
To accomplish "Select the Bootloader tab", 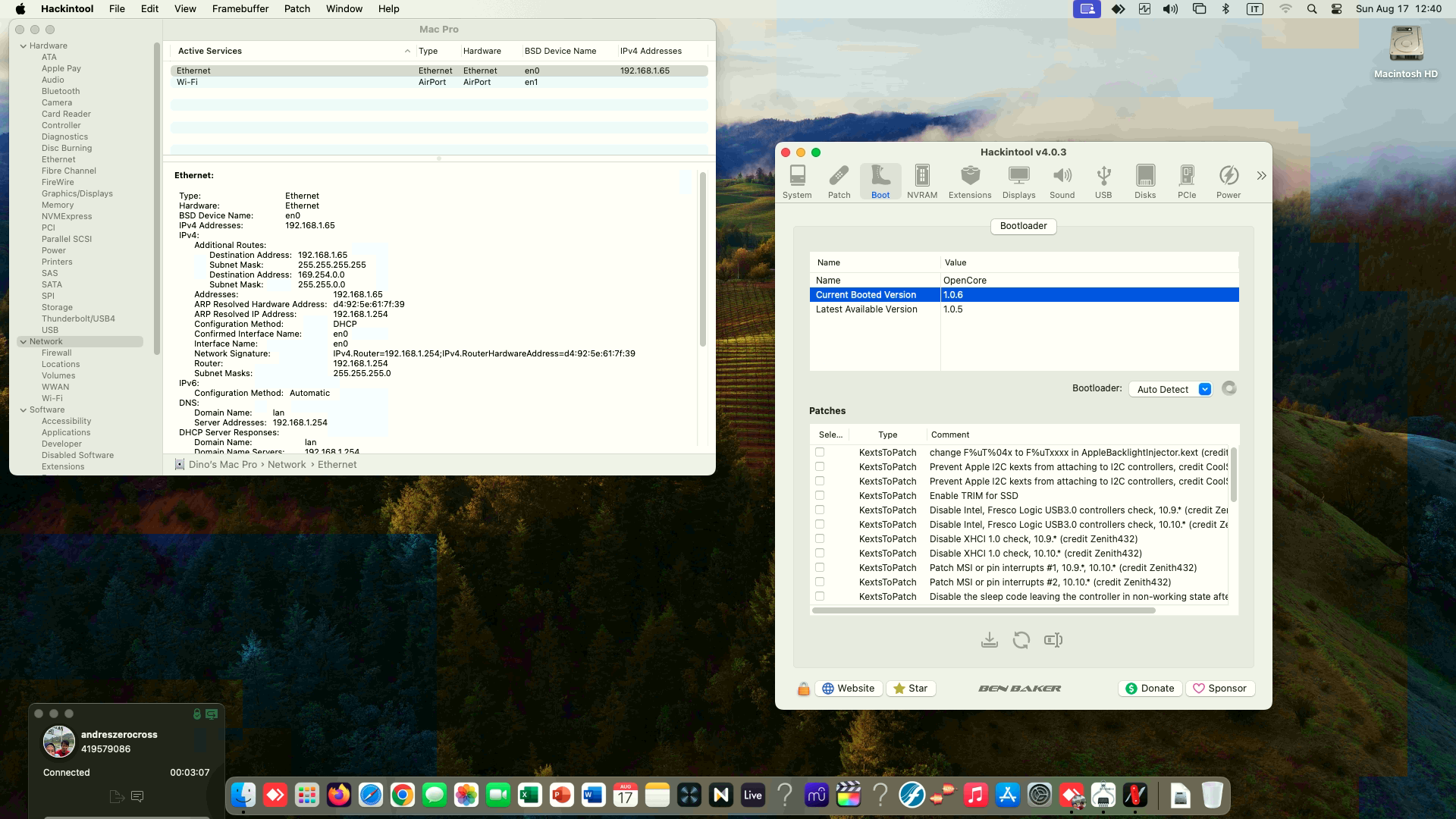I will pyautogui.click(x=1023, y=226).
